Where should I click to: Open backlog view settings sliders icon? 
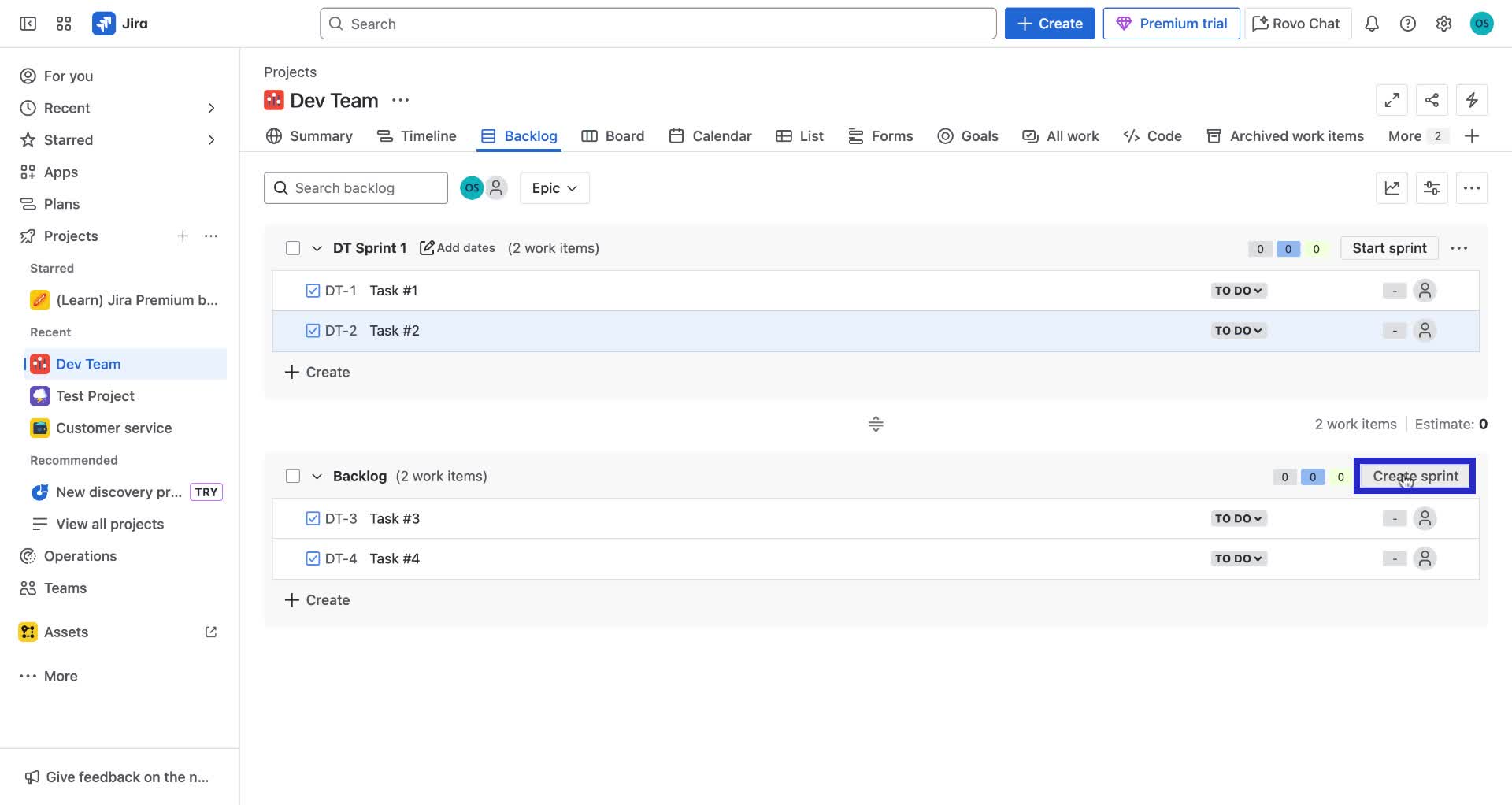coord(1432,187)
